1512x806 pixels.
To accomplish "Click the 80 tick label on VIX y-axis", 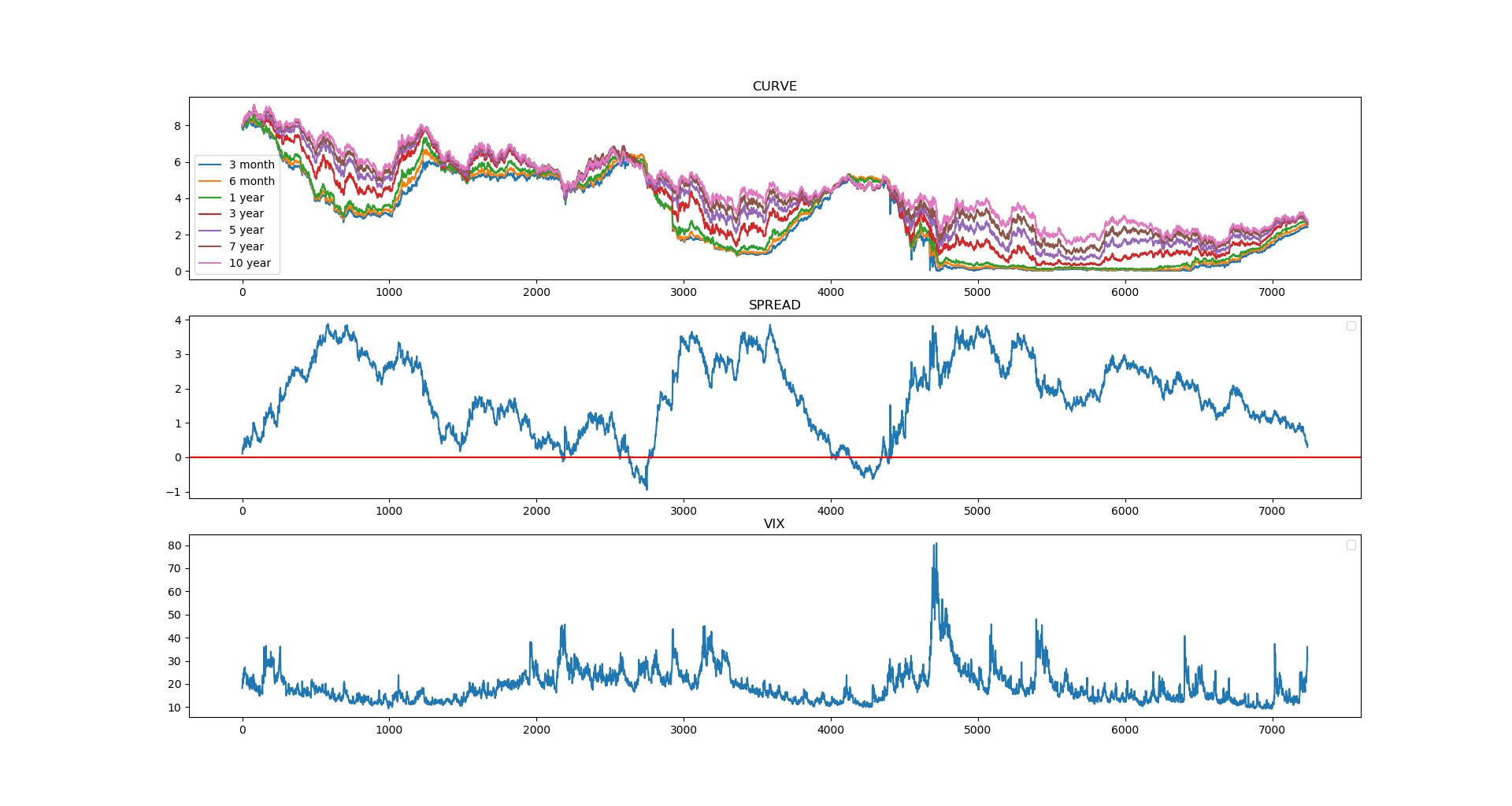I will tap(174, 545).
